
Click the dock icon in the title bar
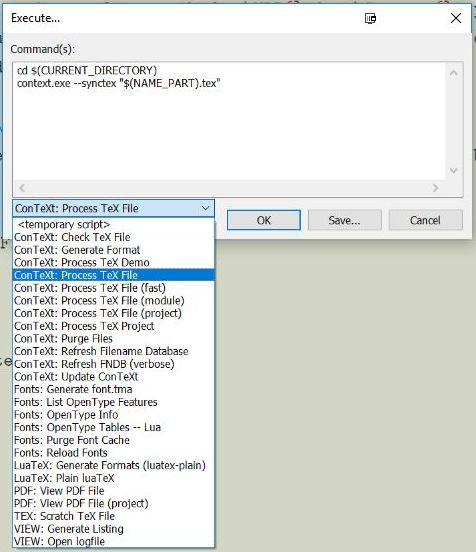click(x=370, y=18)
